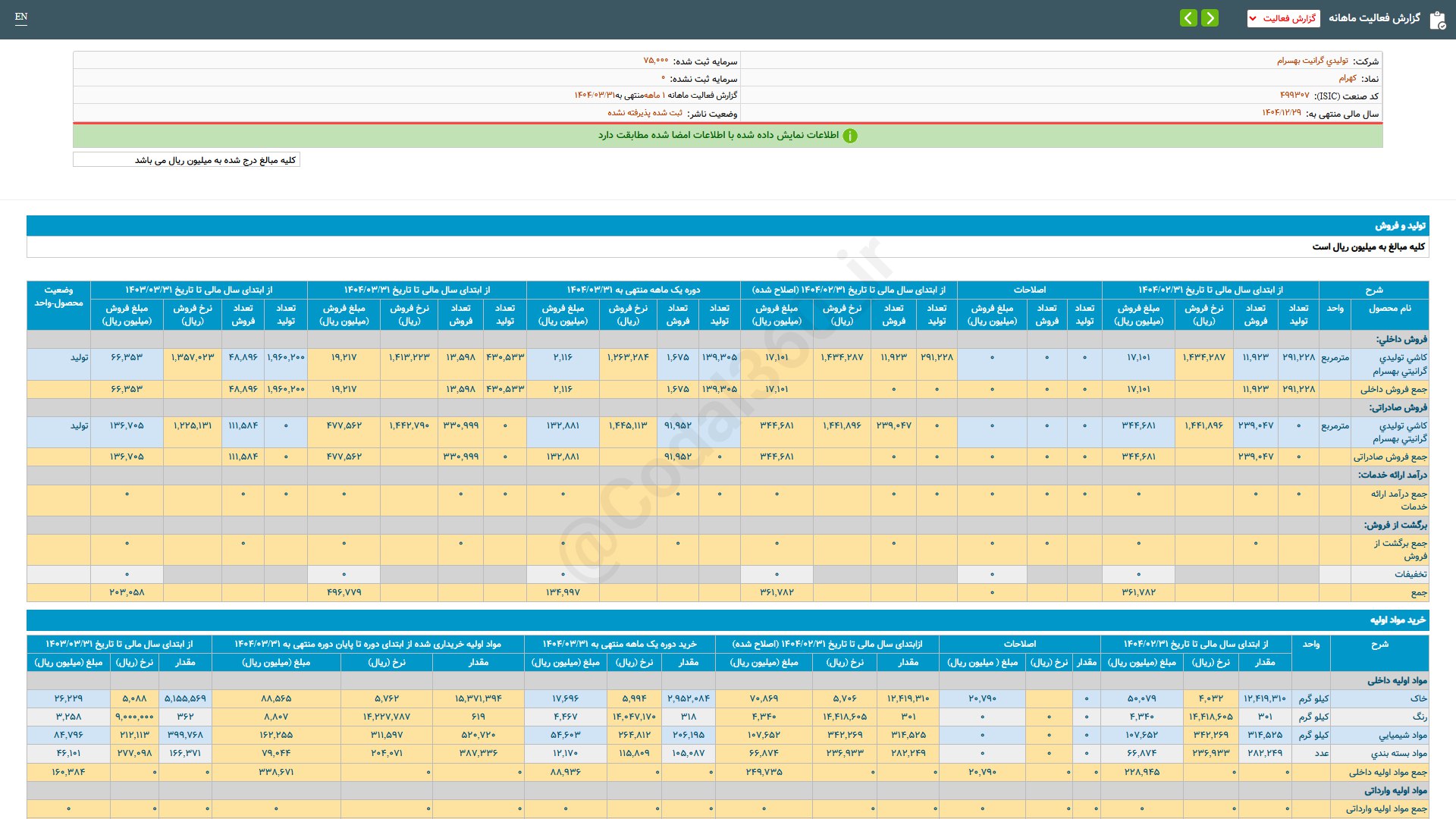Open the گزارش فعالیت dropdown

pyautogui.click(x=1283, y=18)
